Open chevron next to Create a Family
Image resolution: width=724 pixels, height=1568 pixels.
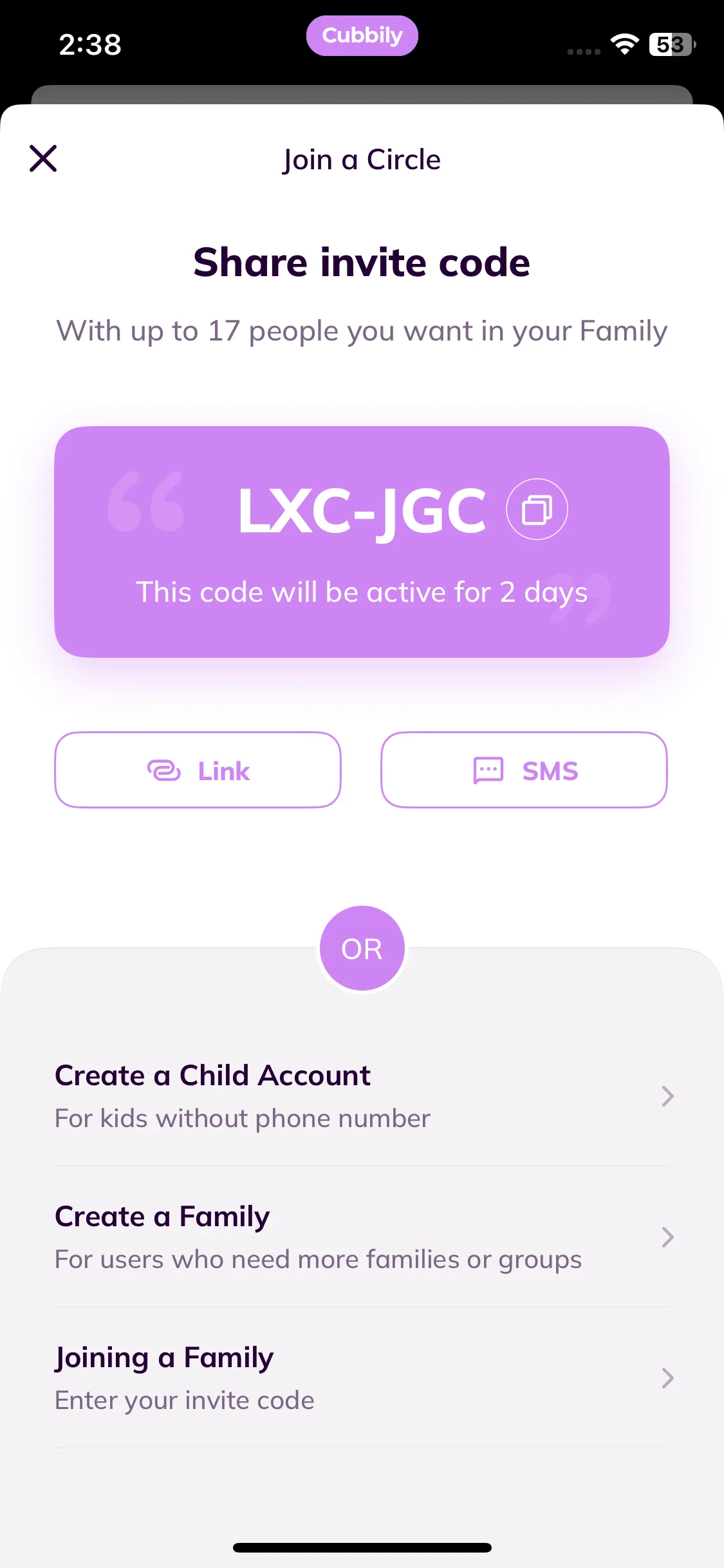tap(667, 1237)
